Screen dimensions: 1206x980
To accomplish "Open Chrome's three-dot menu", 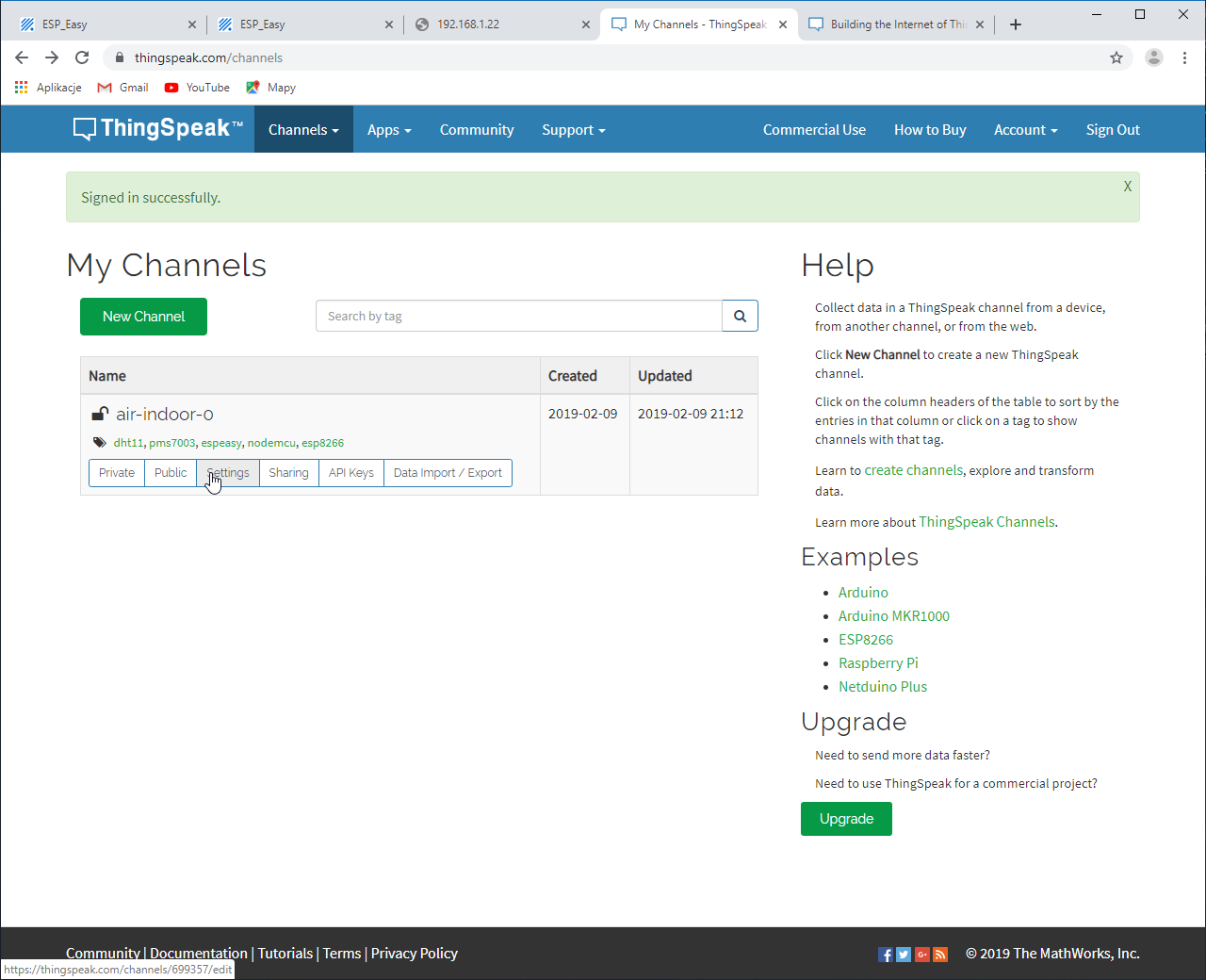I will pos(1184,57).
